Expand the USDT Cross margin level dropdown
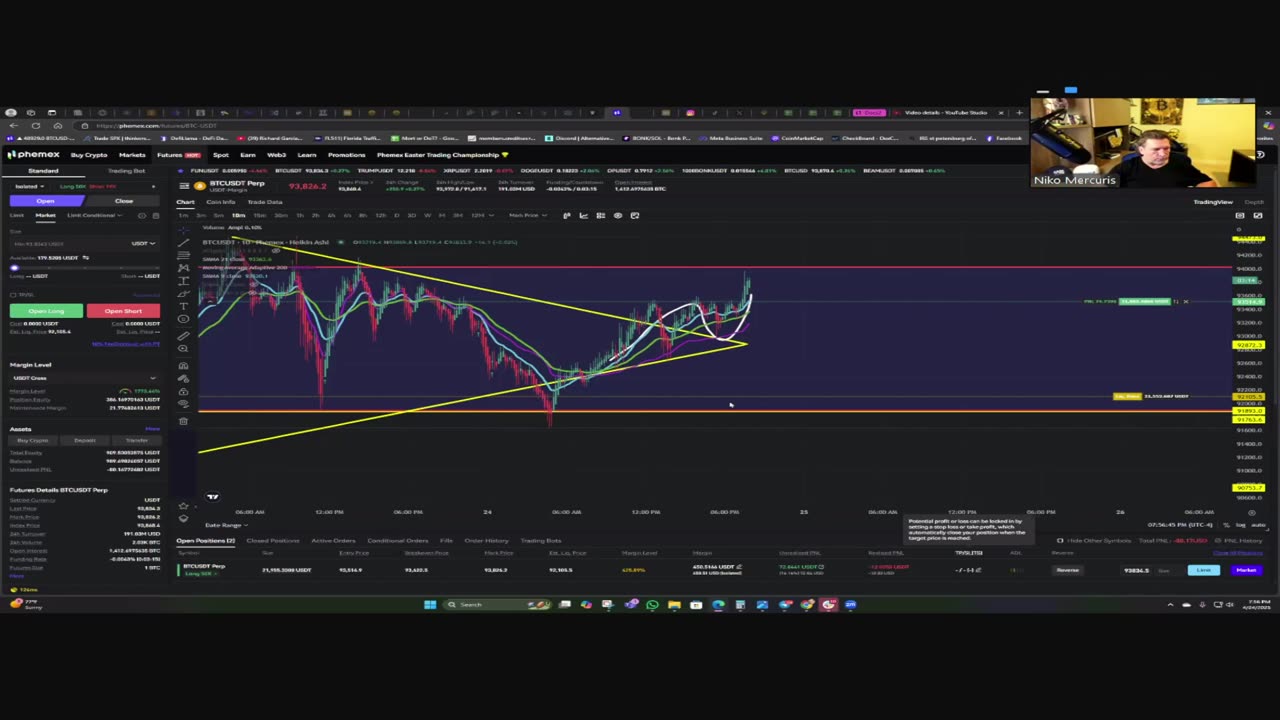Screen dimensions: 1280x720 pos(83,378)
